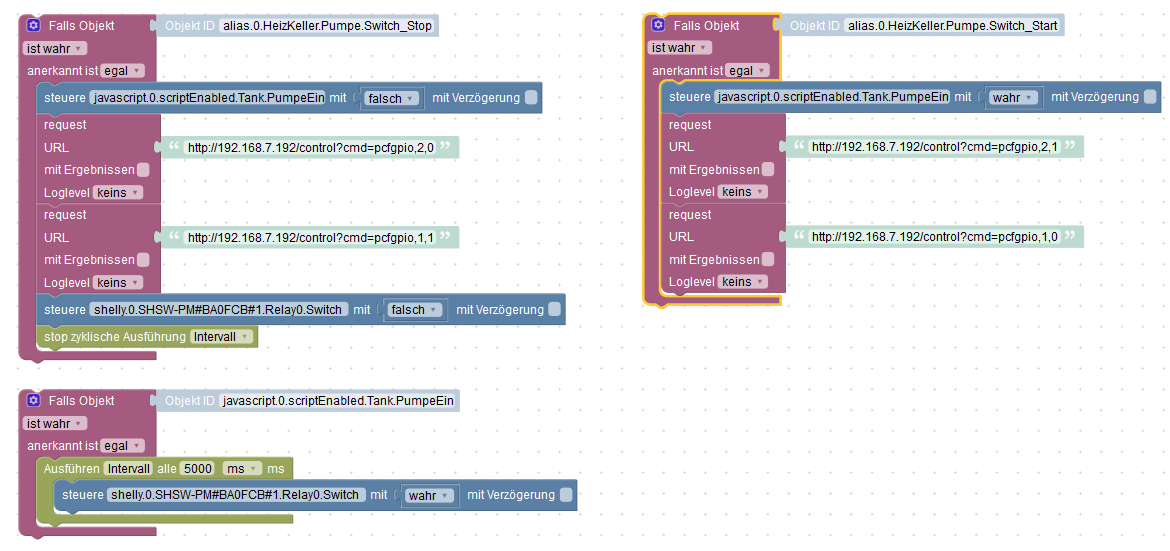Enable 'mit Ergebnissen' for pcfgpio,1,0 request
The height and width of the screenshot is (551, 1170).
point(768,260)
